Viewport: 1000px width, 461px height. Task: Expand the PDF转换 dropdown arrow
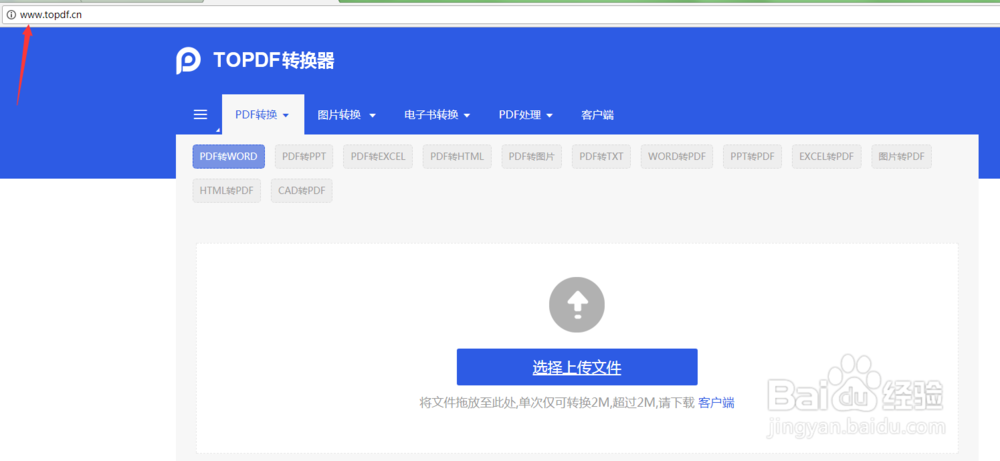[286, 115]
